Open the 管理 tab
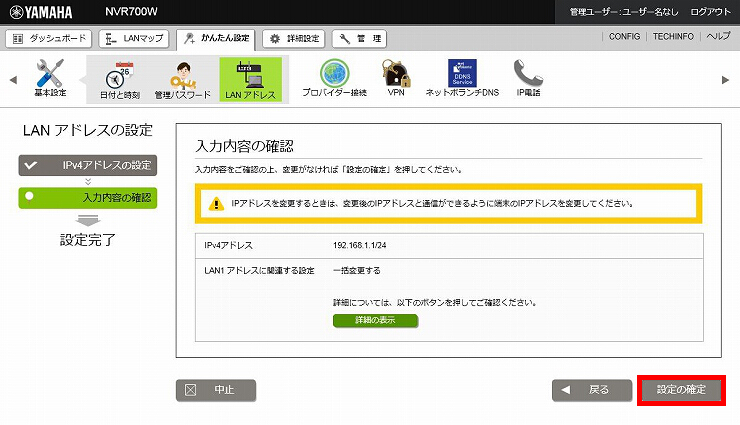Screen dimensions: 740x425 [359, 39]
